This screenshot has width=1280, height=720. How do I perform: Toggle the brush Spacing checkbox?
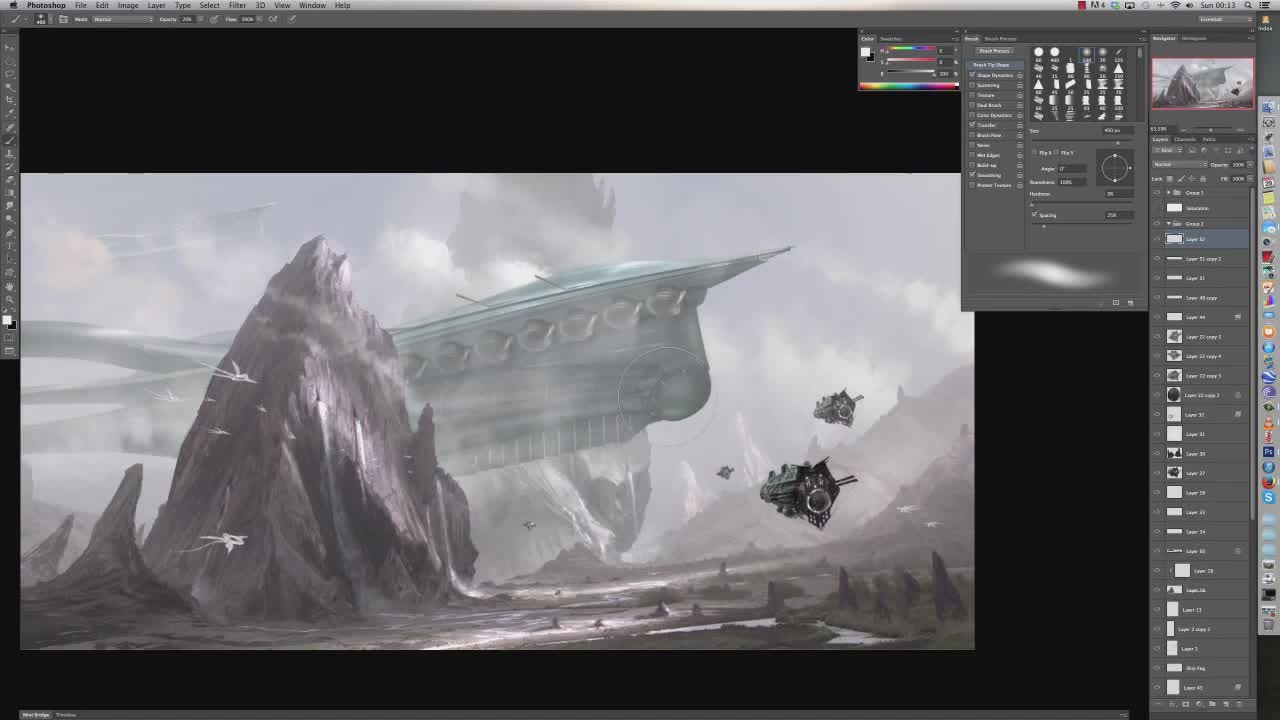pos(1035,215)
